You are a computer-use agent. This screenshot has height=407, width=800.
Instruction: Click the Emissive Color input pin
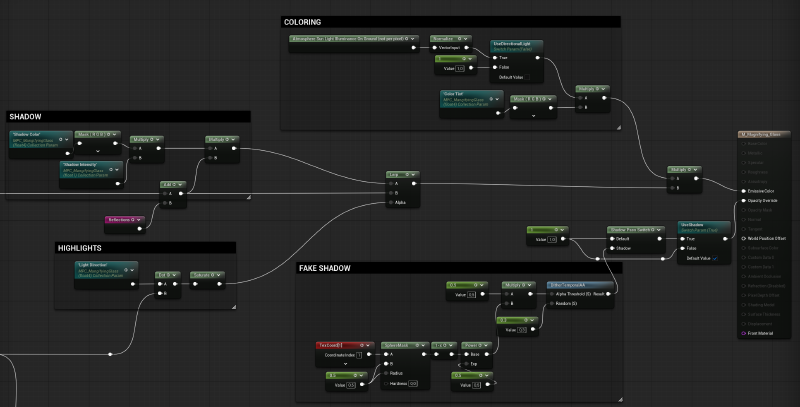pyautogui.click(x=743, y=190)
